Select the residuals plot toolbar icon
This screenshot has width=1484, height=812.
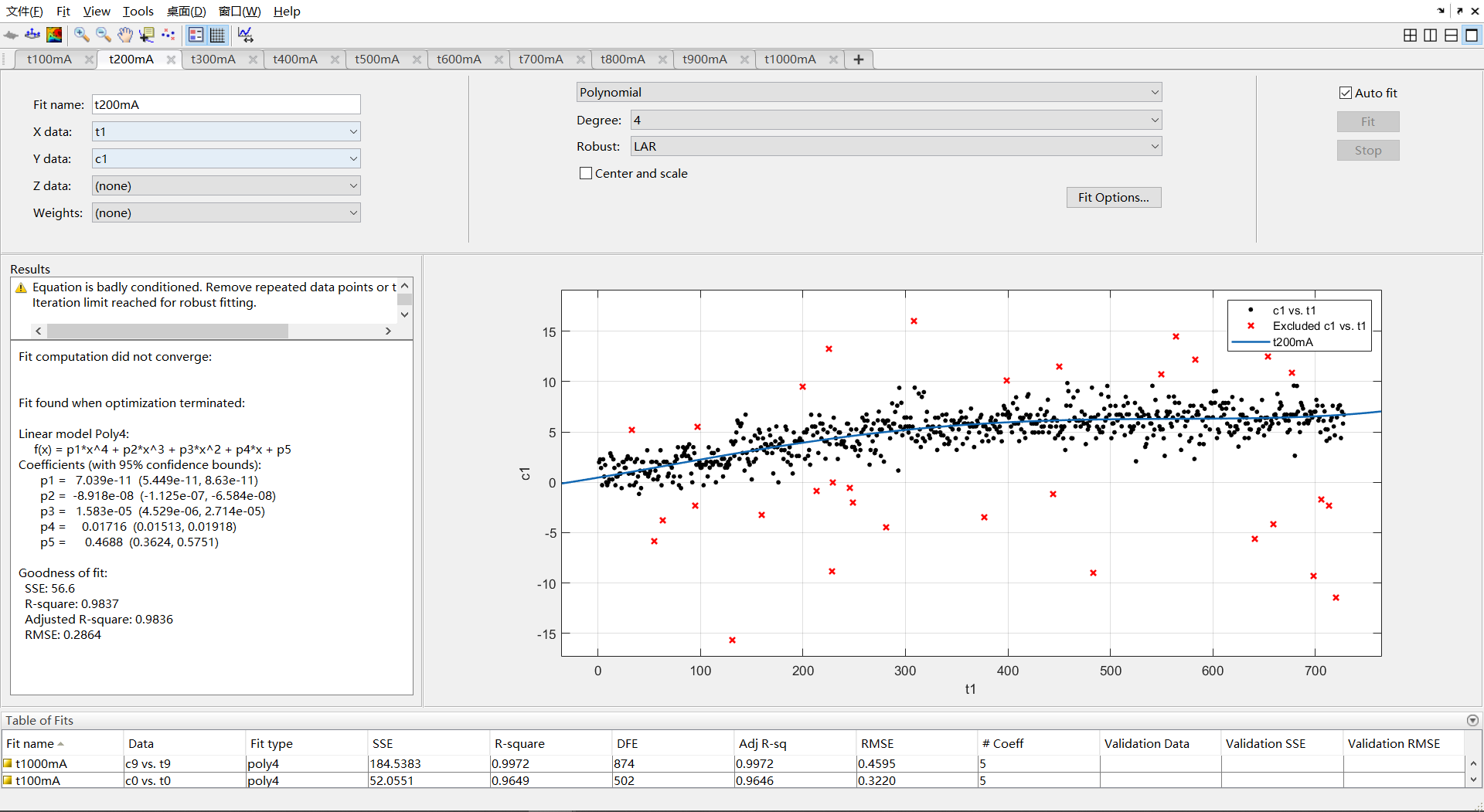point(32,35)
